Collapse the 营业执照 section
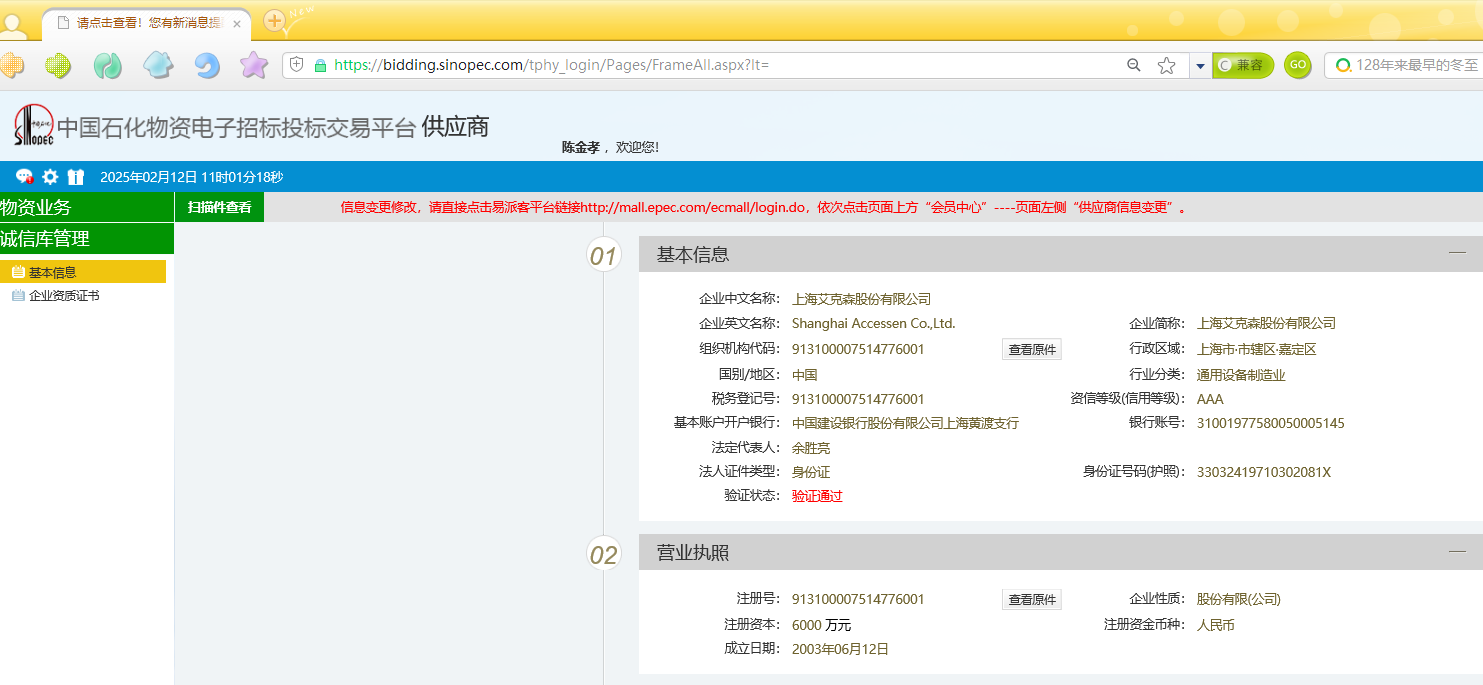1483x685 pixels. pos(1457,551)
